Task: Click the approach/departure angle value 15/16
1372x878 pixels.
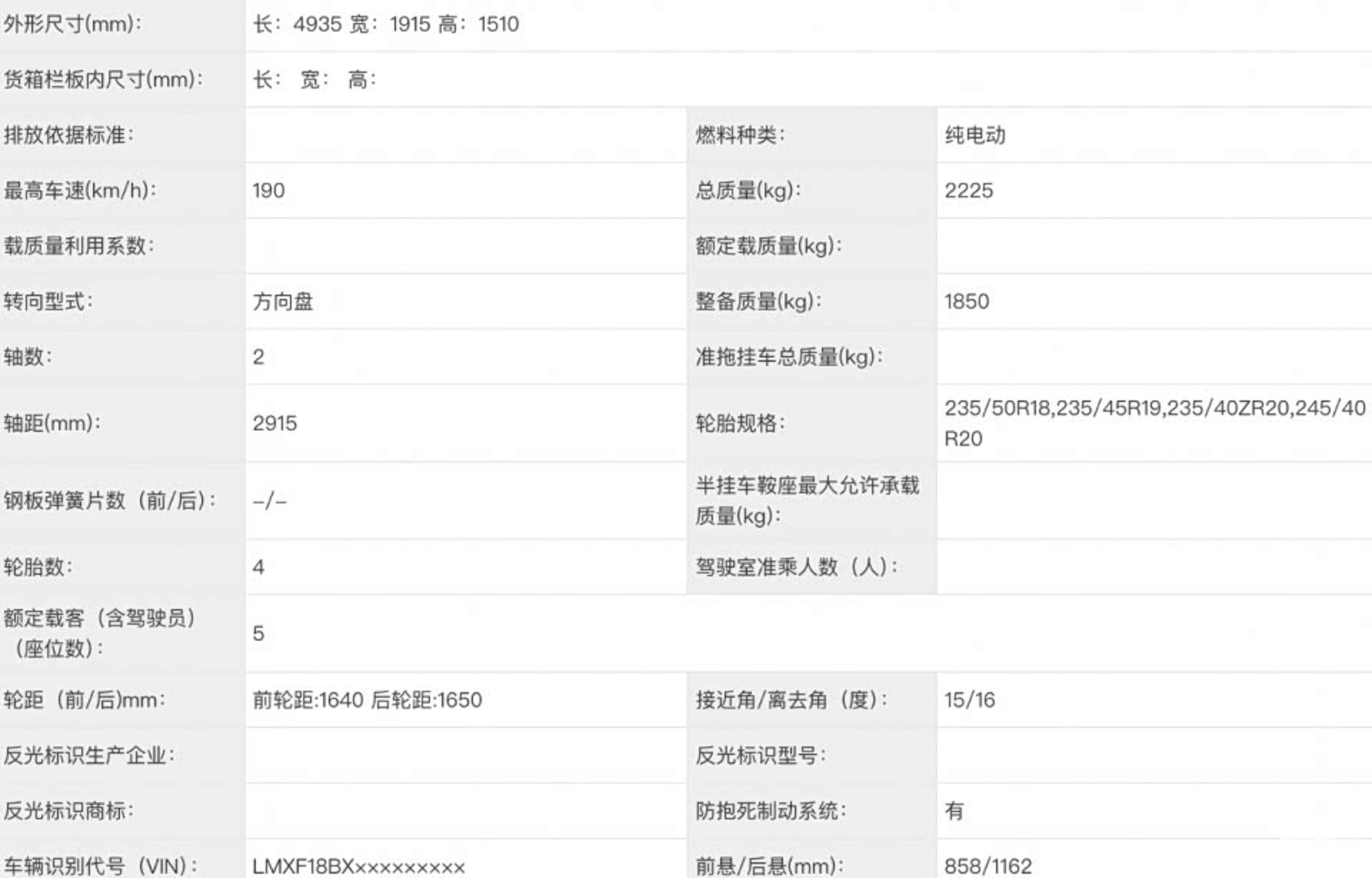Action: [970, 700]
